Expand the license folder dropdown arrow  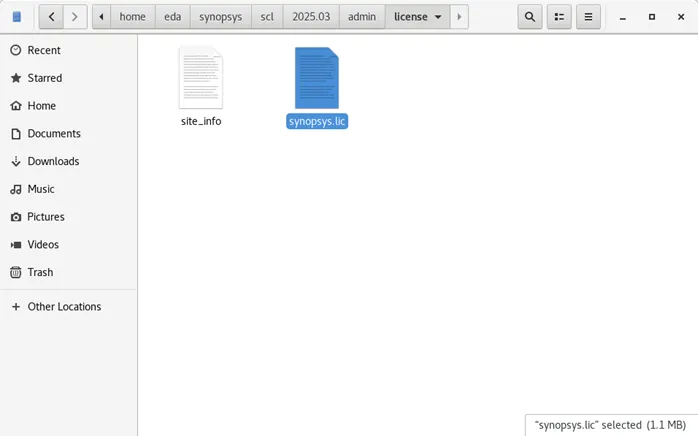438,17
